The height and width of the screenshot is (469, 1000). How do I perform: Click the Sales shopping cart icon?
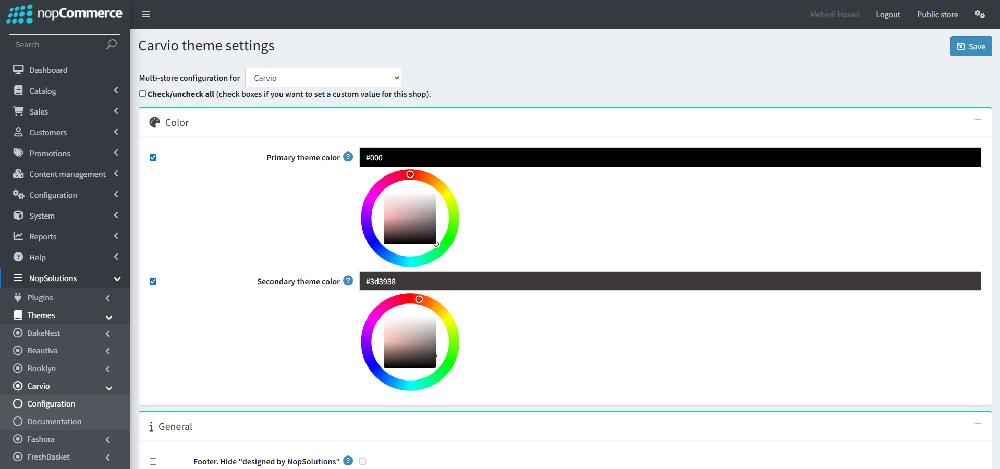pyautogui.click(x=18, y=112)
